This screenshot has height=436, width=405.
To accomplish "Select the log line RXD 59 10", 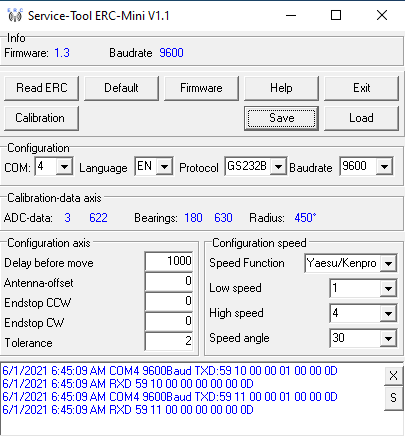I will (128, 384).
